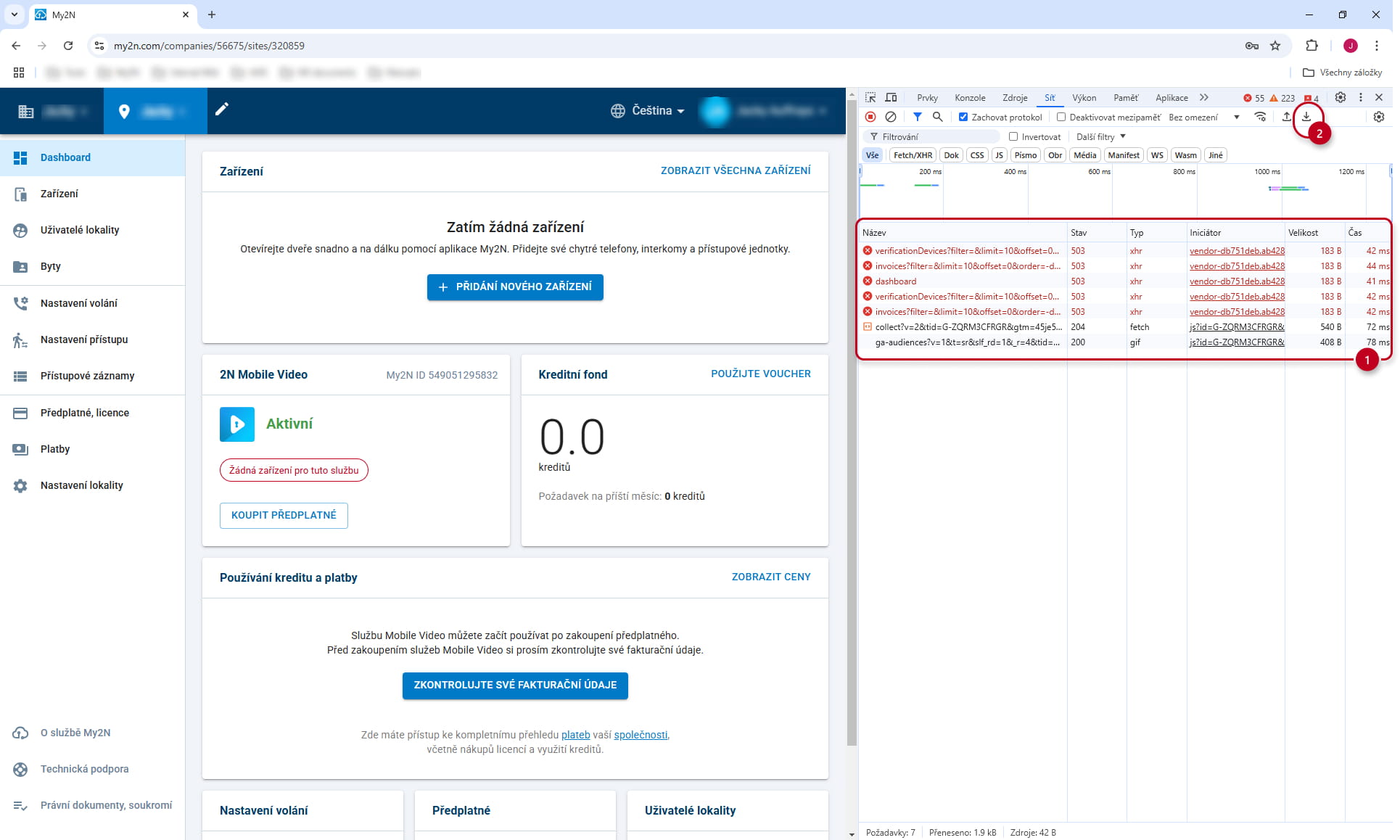Open Přístupové záznamy in the sidebar
This screenshot has width=1400, height=840.
click(93, 376)
